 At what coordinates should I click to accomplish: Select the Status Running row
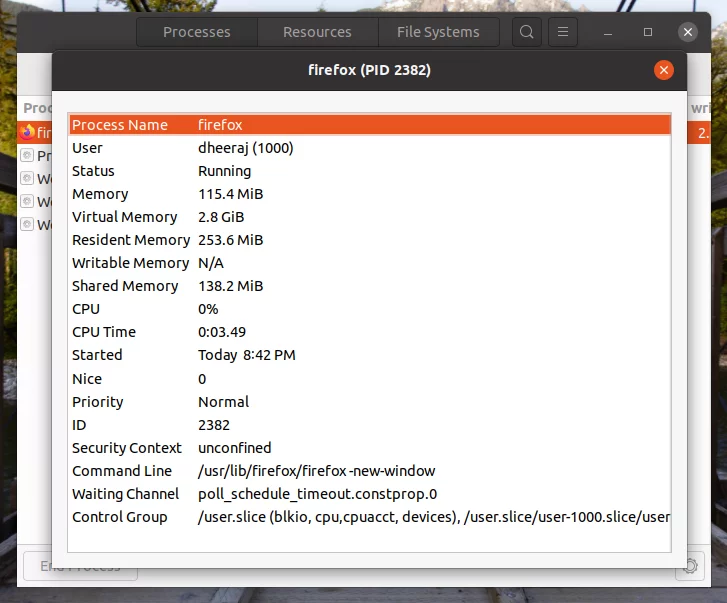tap(370, 171)
